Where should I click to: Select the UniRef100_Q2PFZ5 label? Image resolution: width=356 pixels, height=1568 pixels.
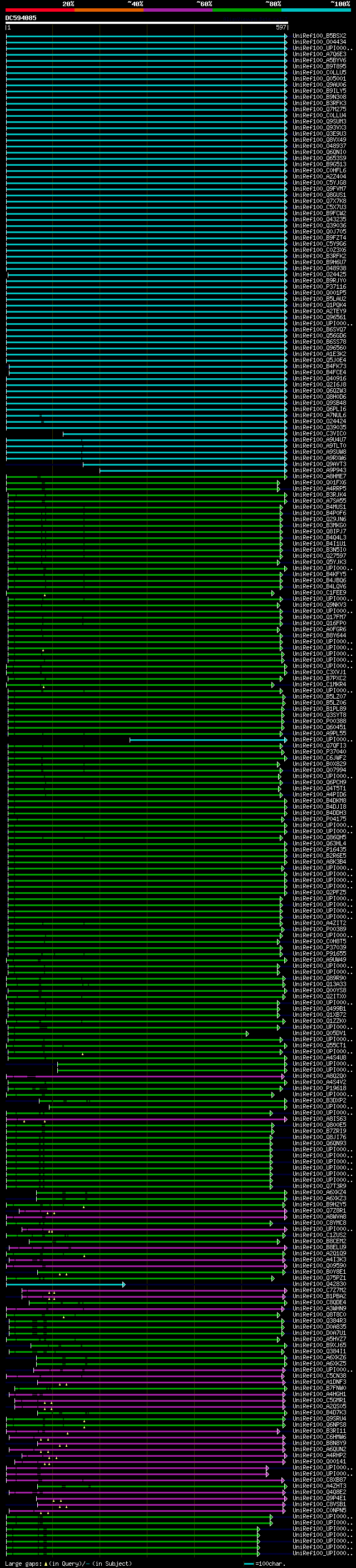(x=319, y=892)
